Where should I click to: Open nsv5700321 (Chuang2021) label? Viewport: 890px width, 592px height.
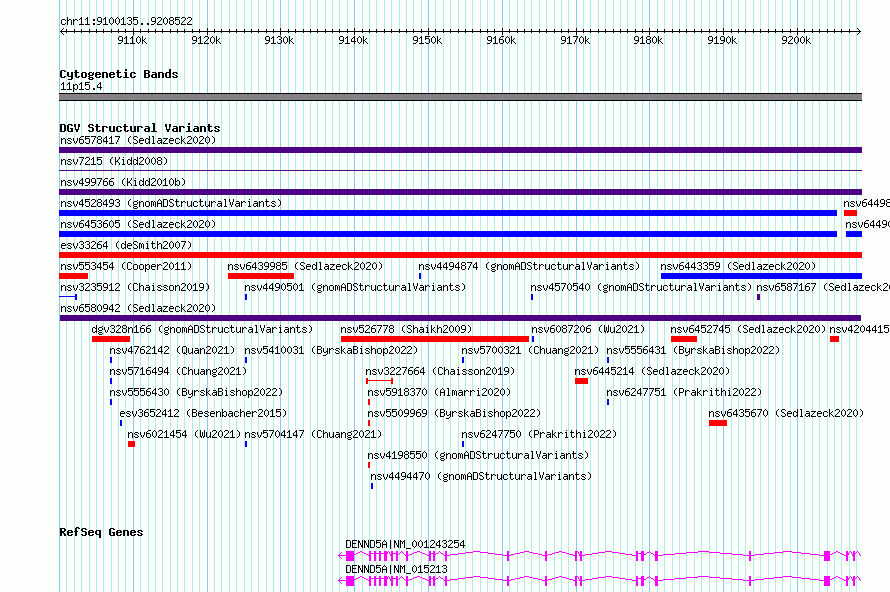(x=530, y=350)
